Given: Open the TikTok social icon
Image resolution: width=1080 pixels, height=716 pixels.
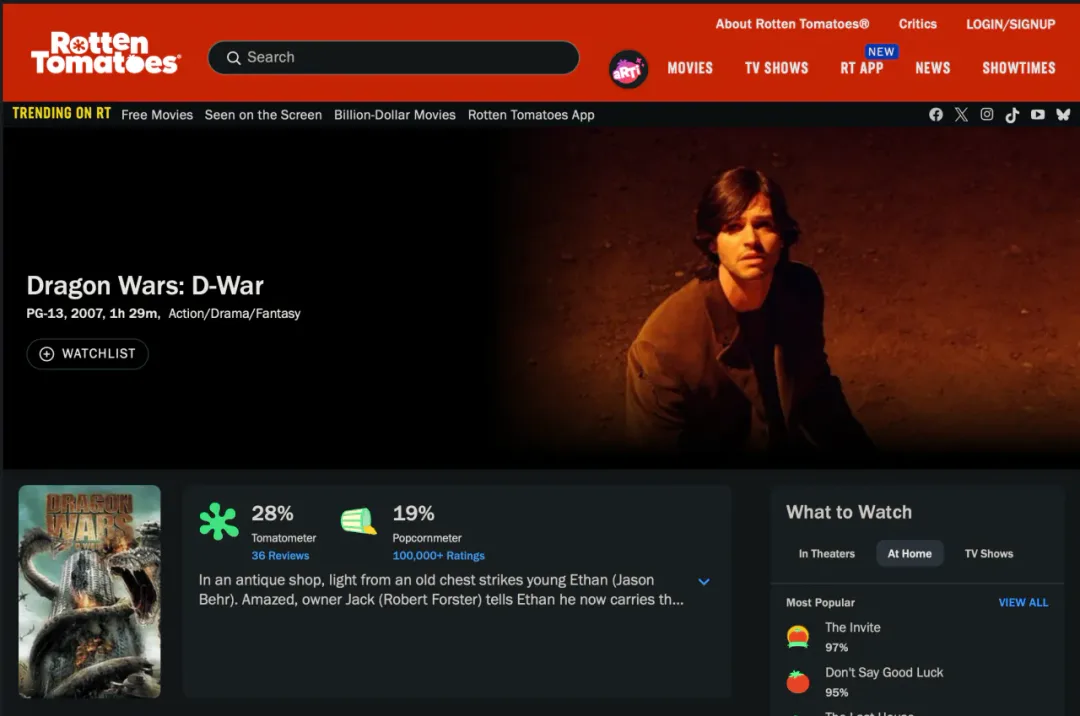Looking at the screenshot, I should [1012, 115].
